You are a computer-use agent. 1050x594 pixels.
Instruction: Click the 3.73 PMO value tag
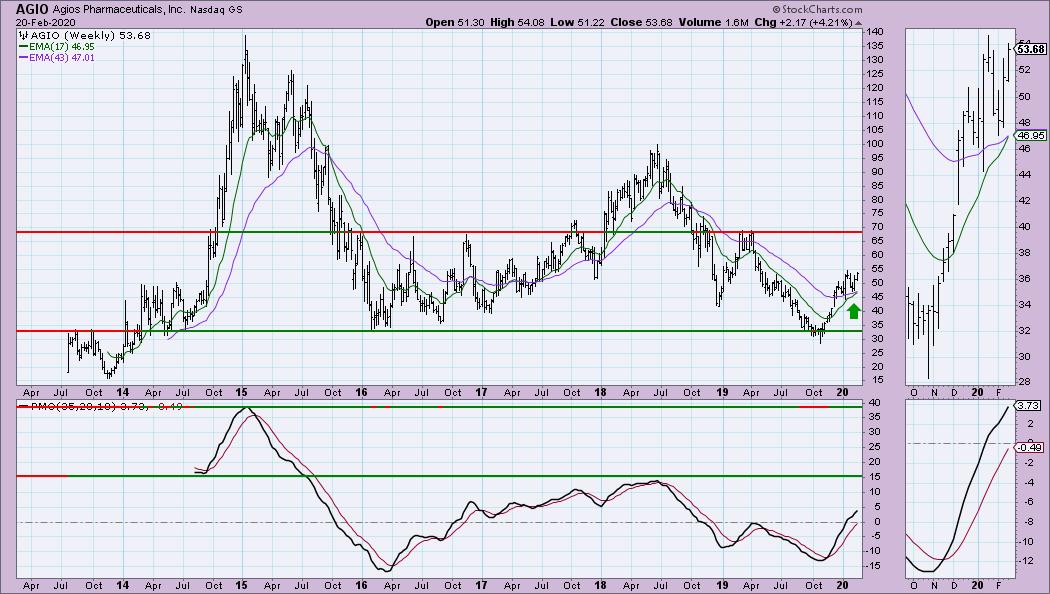1028,406
